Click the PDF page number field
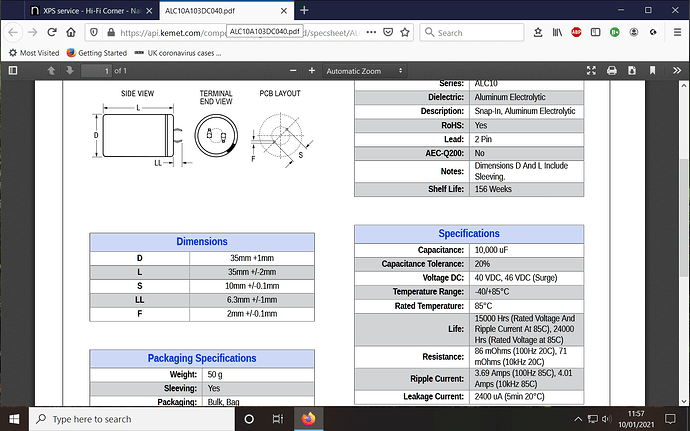 pyautogui.click(x=95, y=71)
